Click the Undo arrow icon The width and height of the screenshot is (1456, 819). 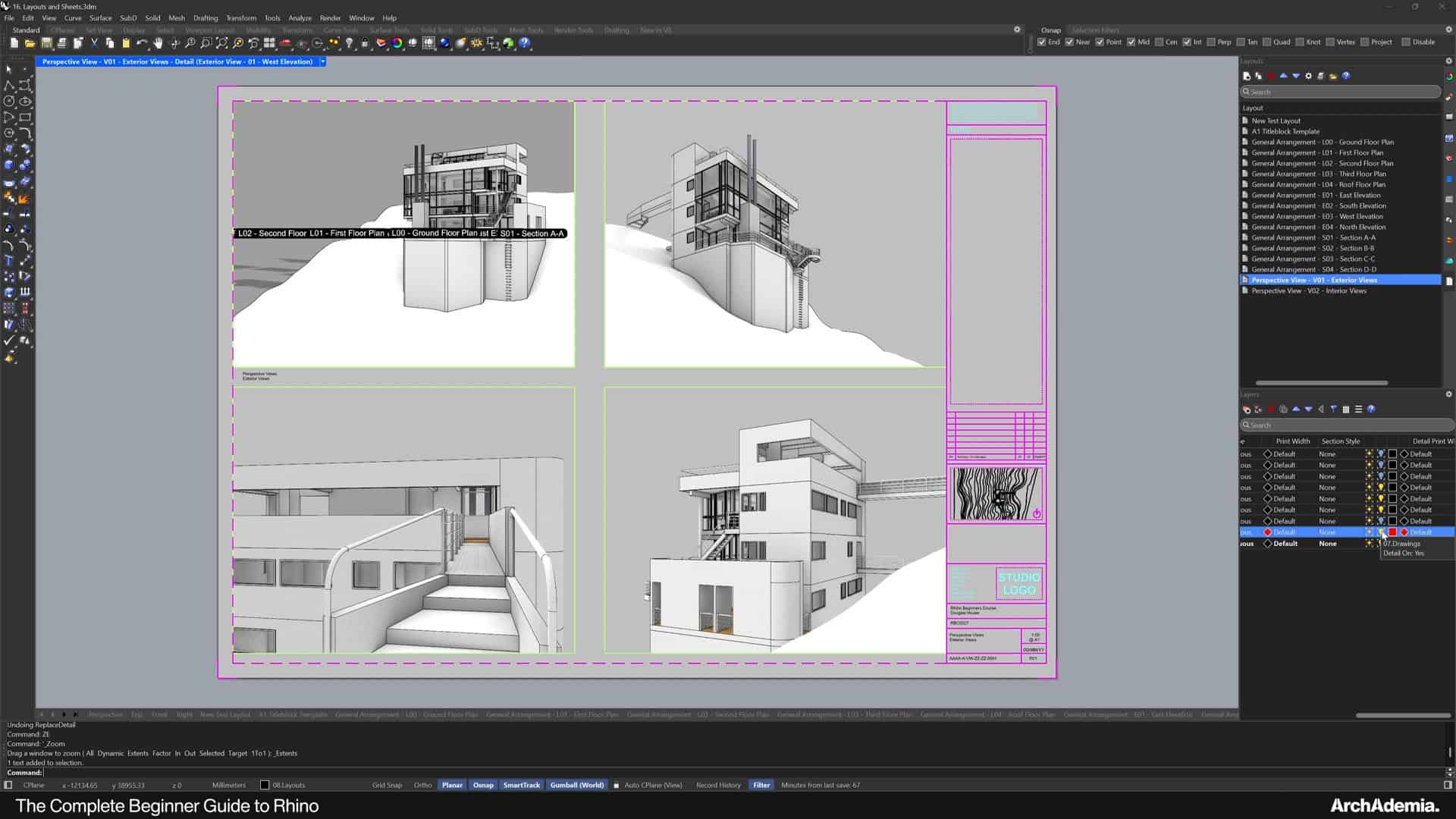141,43
